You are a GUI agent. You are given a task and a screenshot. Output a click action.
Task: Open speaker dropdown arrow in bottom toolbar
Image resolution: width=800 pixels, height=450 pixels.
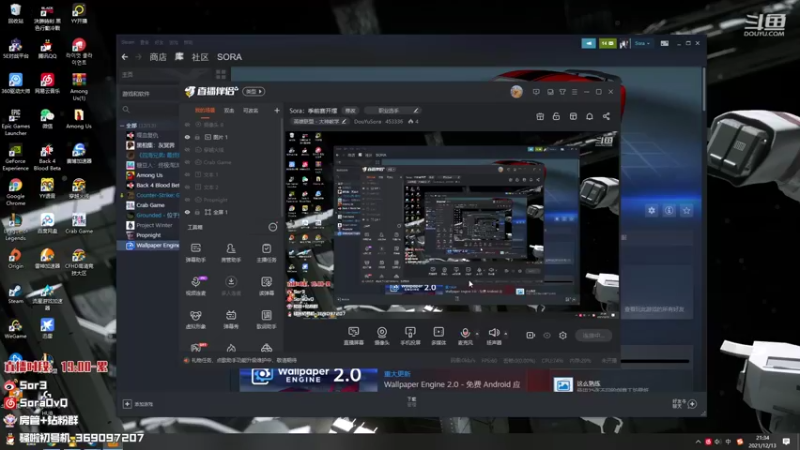click(506, 334)
